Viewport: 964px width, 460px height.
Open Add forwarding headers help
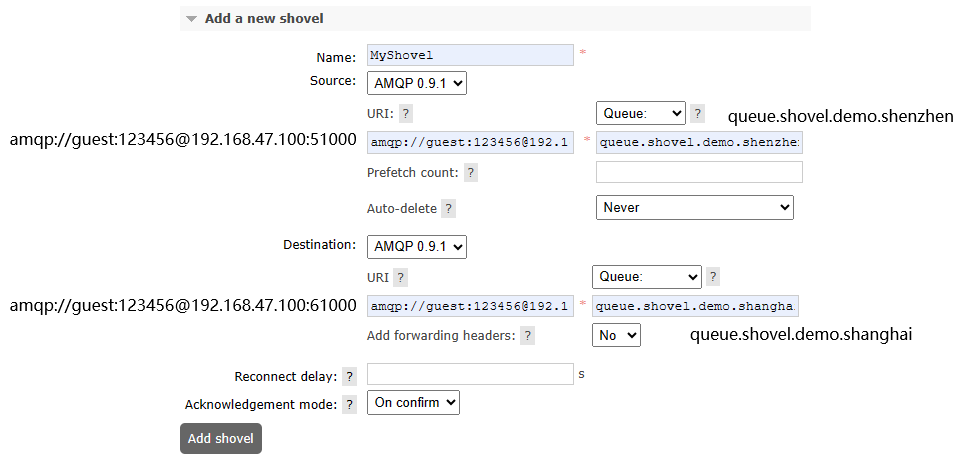[527, 336]
